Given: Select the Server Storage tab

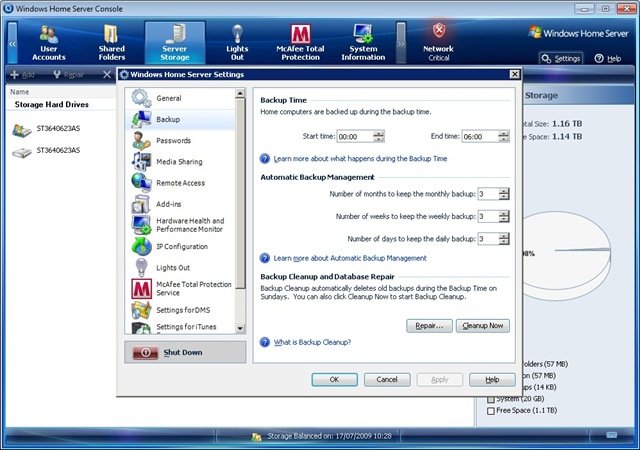Looking at the screenshot, I should pyautogui.click(x=175, y=43).
